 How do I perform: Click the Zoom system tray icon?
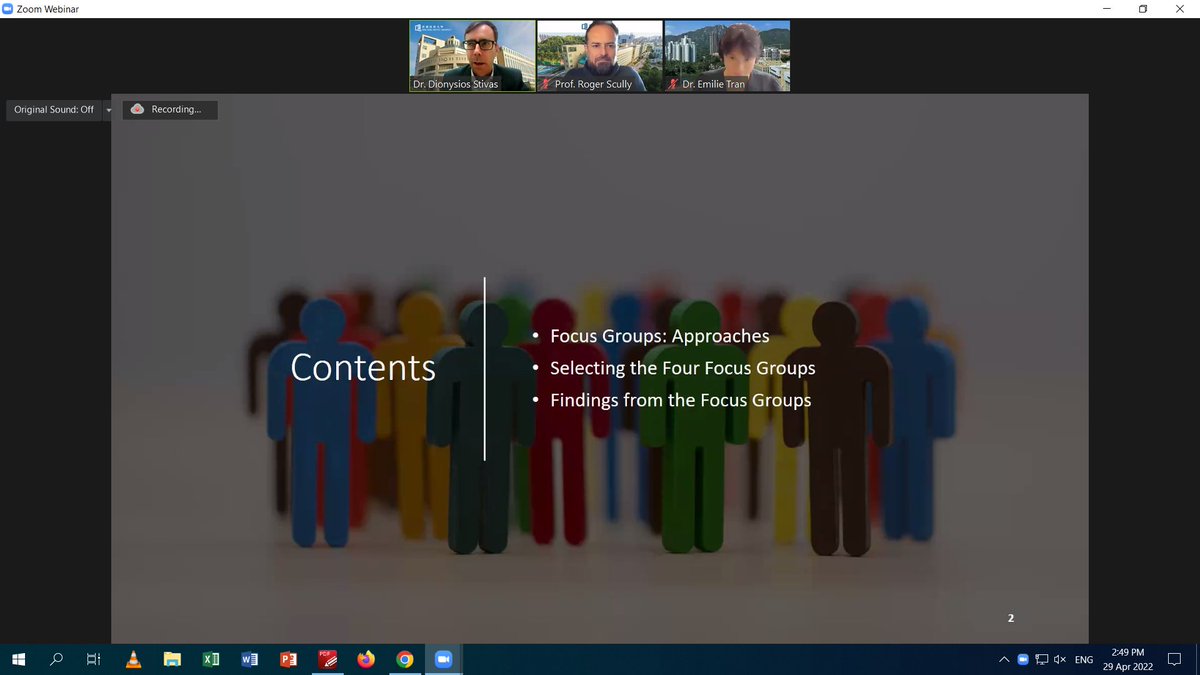click(x=1023, y=660)
